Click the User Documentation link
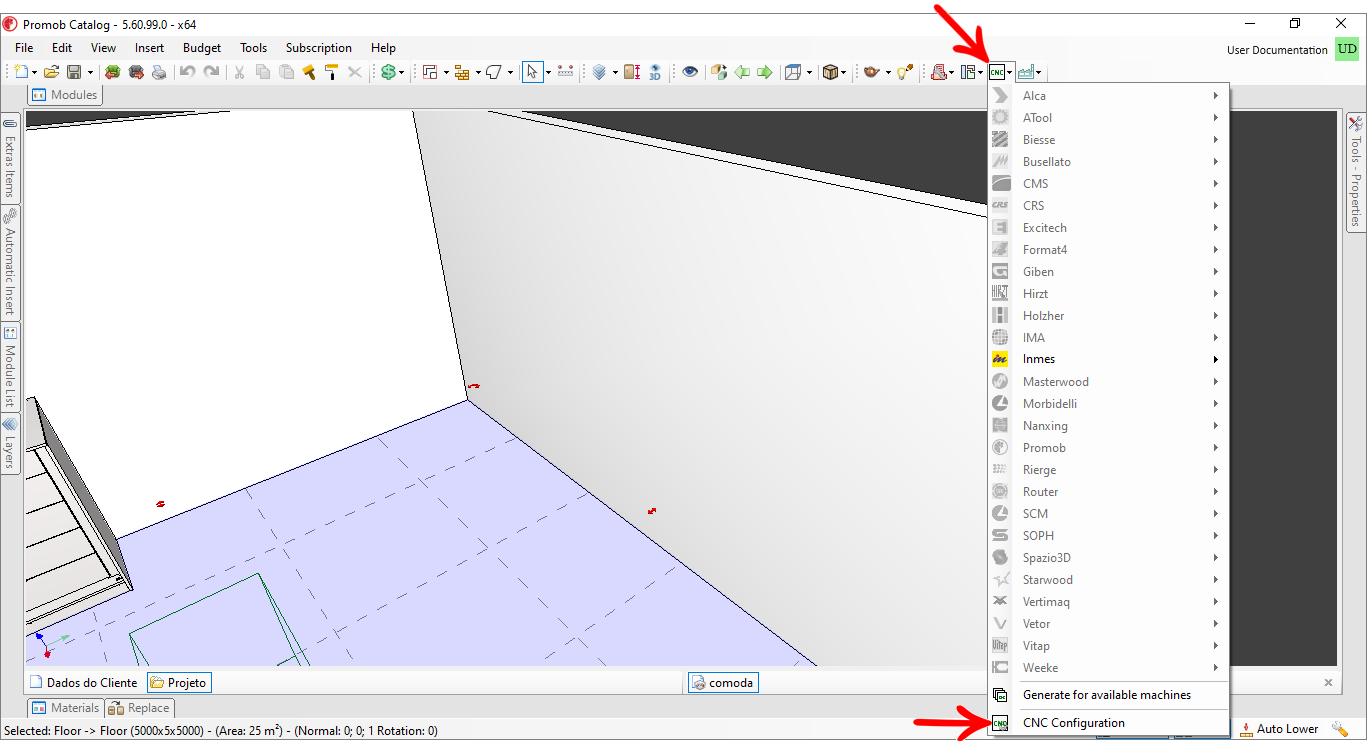This screenshot has width=1369, height=743. [1277, 50]
